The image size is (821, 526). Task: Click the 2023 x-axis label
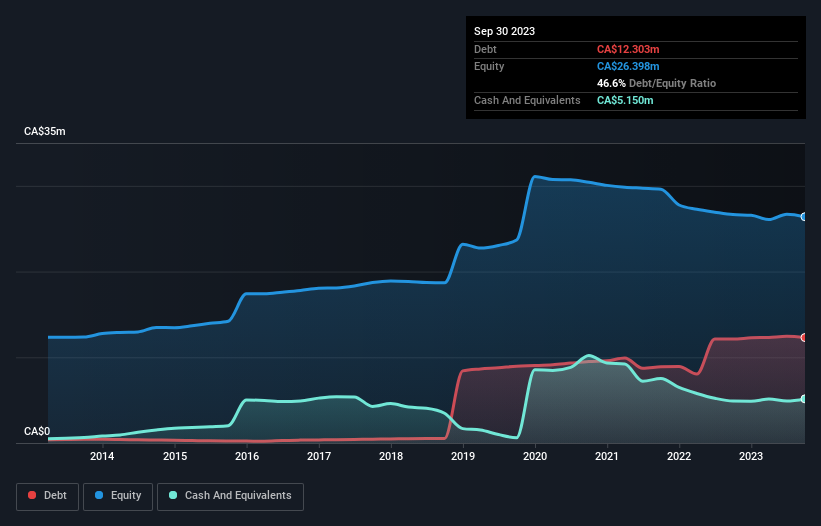751,456
